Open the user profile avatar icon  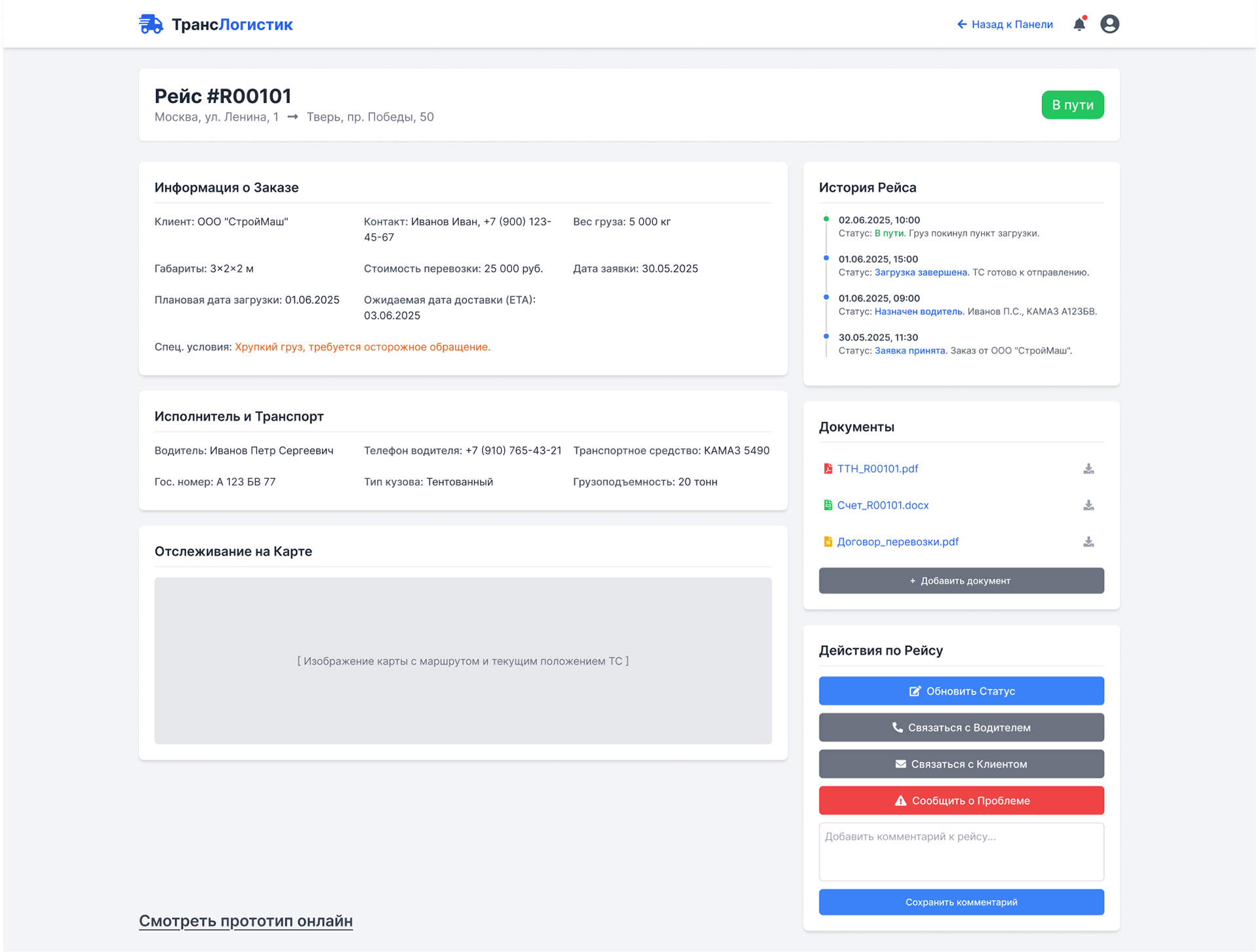coord(1109,24)
